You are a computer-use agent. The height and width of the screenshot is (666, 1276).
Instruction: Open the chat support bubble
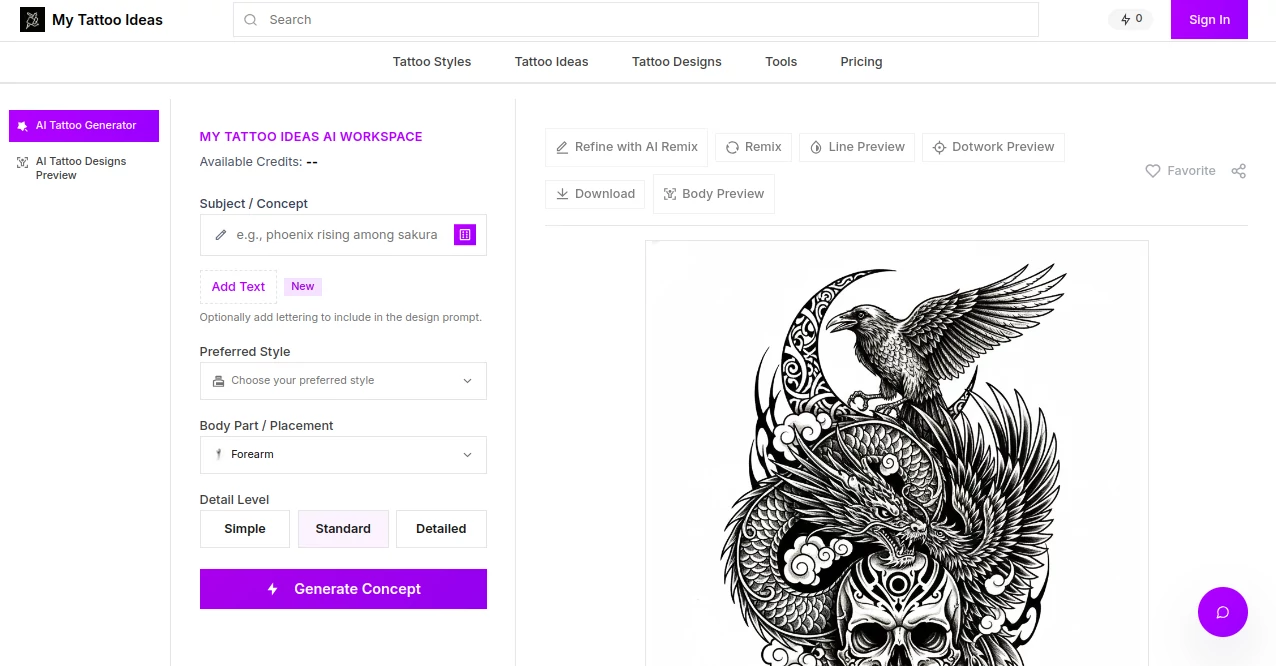point(1222,611)
